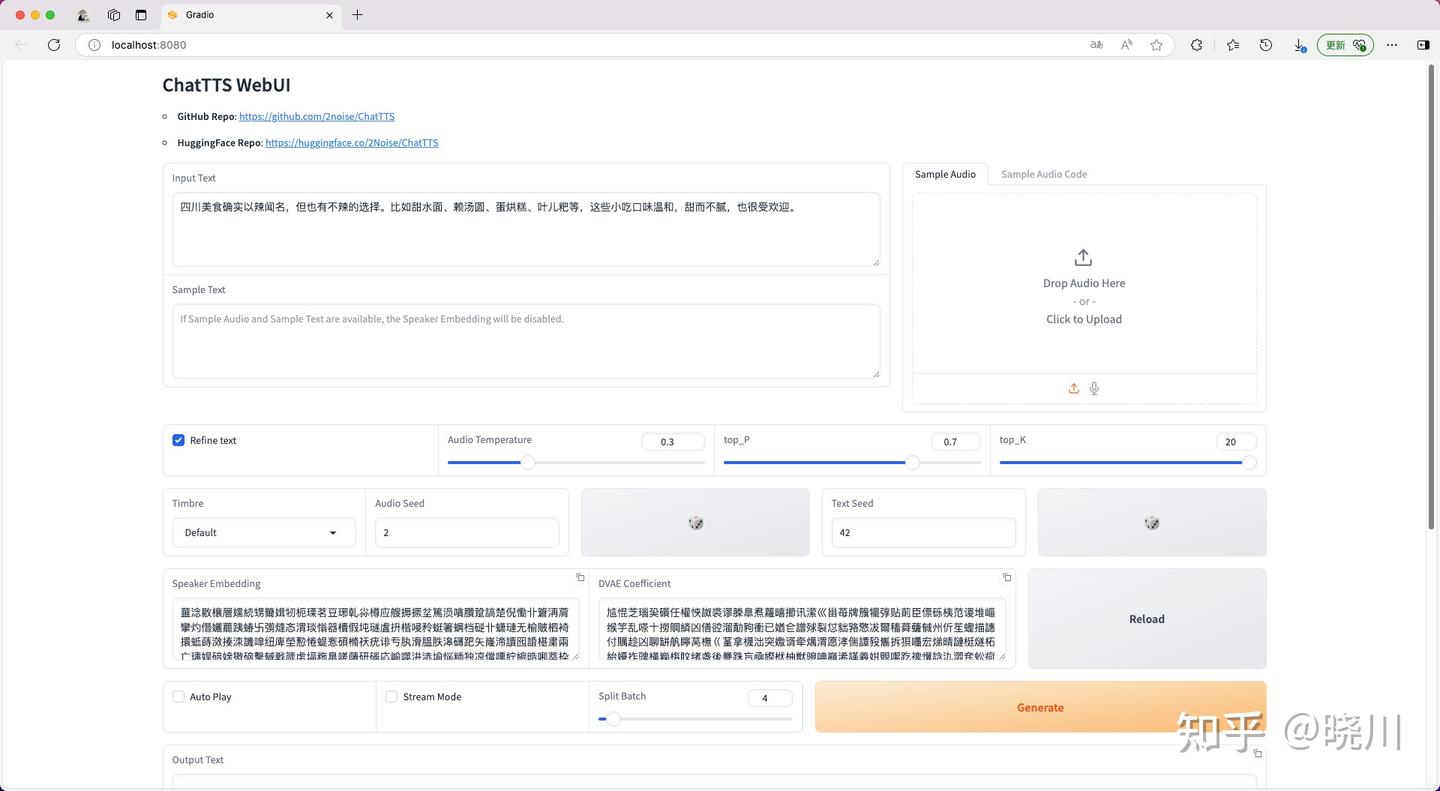Click the translate page icon in address bar
The image size is (1440, 791).
click(x=1097, y=45)
